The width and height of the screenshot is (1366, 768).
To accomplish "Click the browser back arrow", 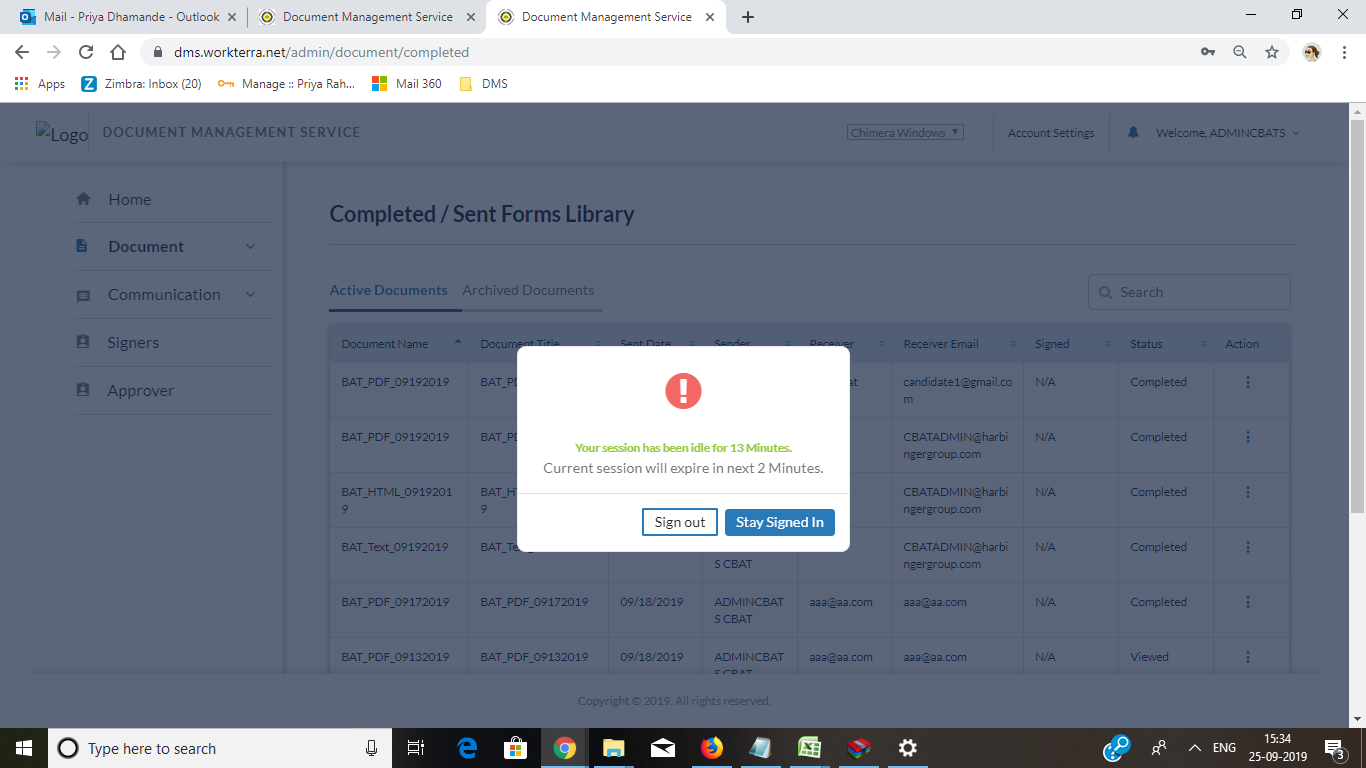I will pos(22,52).
